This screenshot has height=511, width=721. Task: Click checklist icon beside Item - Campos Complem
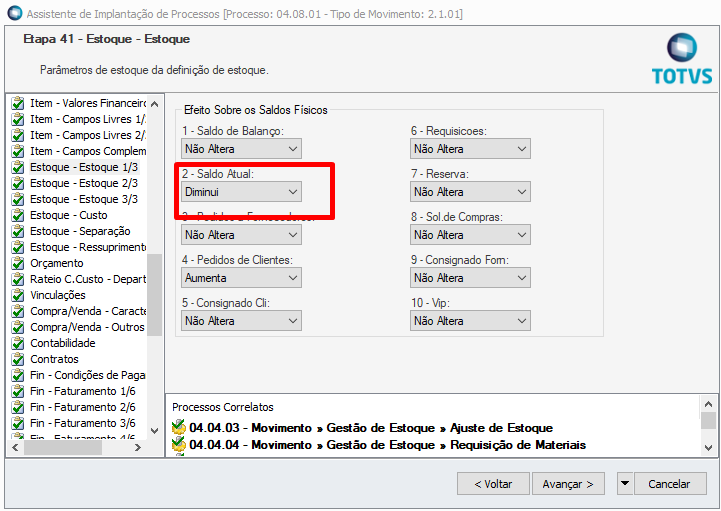(x=17, y=151)
